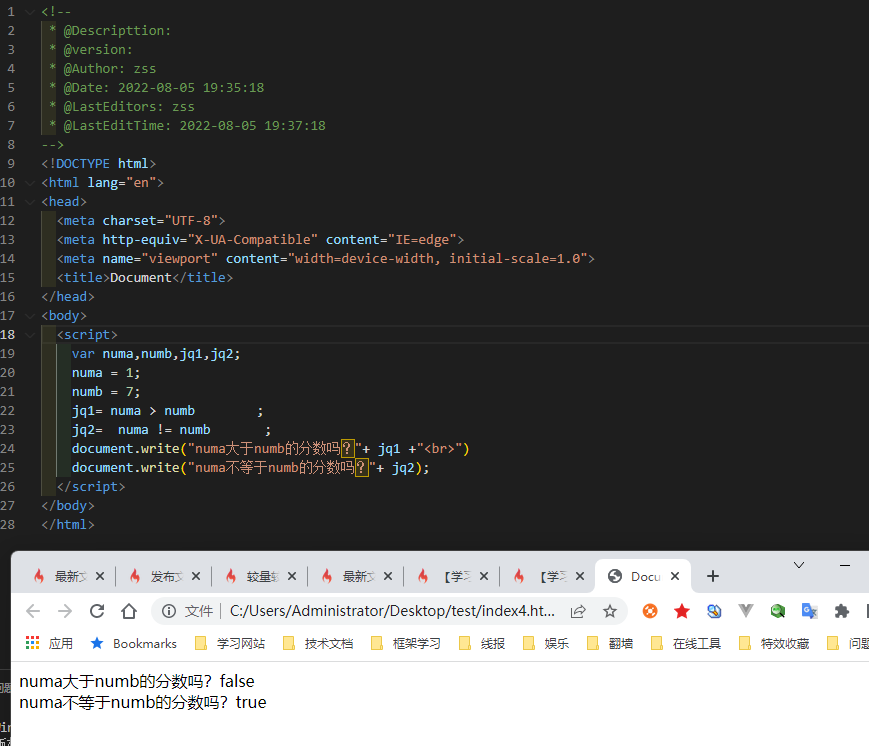Open the Vue devtools extension
This screenshot has height=746, width=869.
click(x=746, y=611)
